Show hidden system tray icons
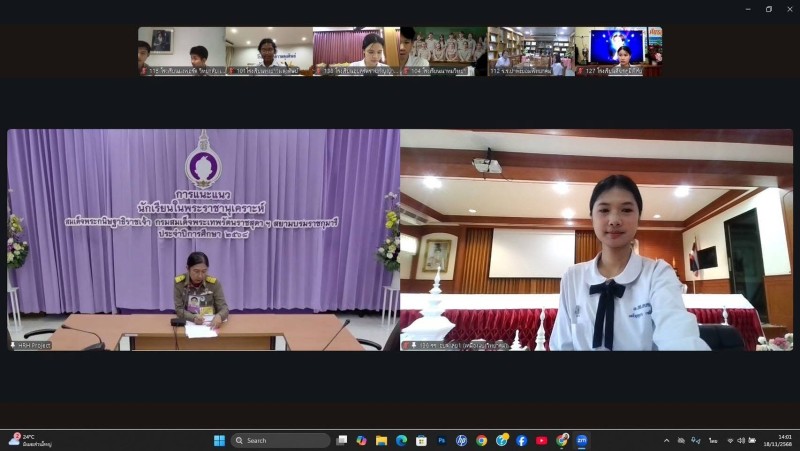This screenshot has width=800, height=451. click(667, 440)
